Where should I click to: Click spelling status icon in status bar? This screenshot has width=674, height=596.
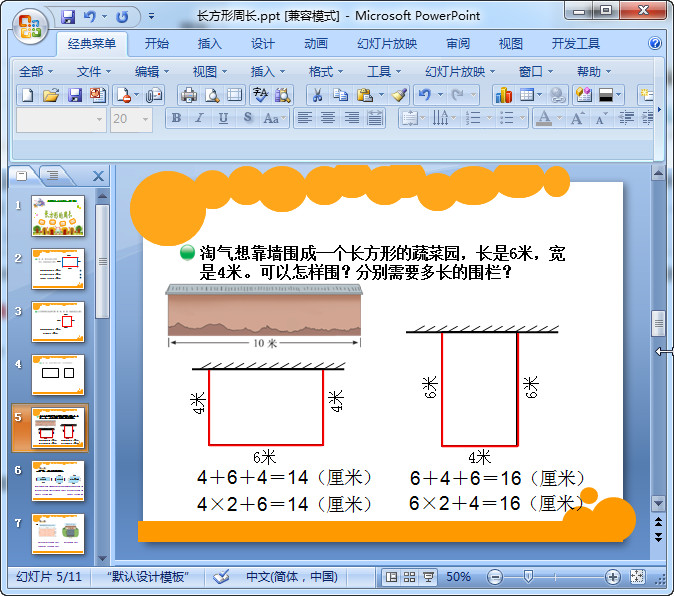tap(221, 577)
